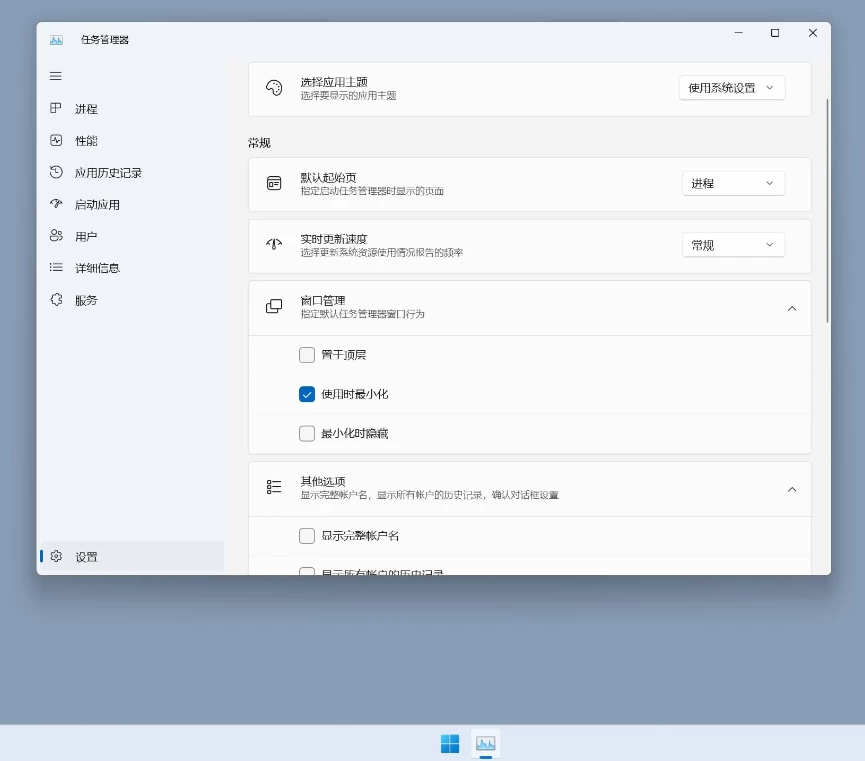Tick the 显示完整帐户名 checkbox
Image resolution: width=865 pixels, height=761 pixels.
coord(307,535)
